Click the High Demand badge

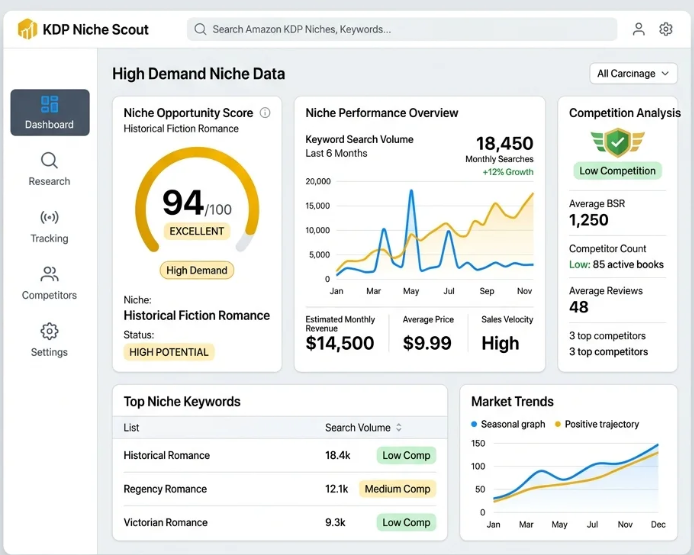click(x=197, y=270)
